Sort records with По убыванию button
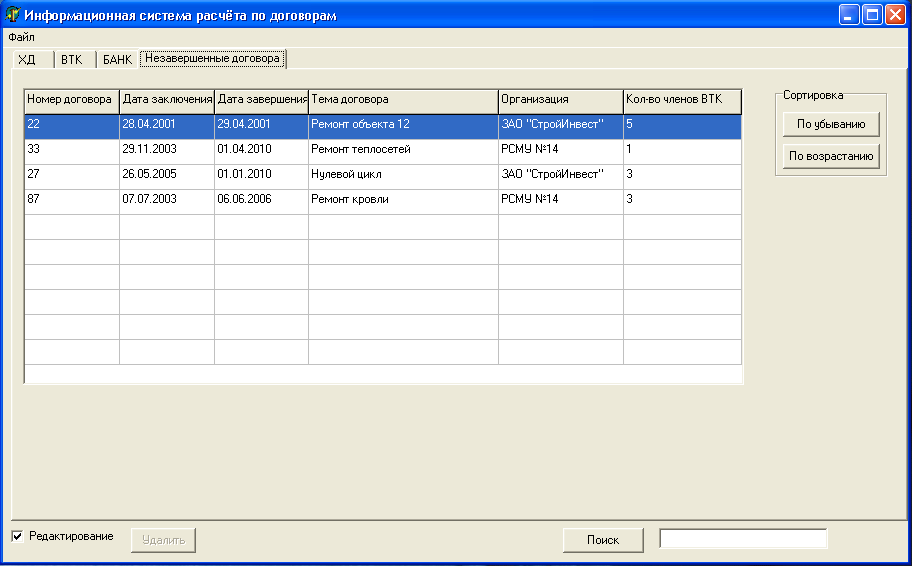Screen dimensions: 912x566 tap(831, 124)
